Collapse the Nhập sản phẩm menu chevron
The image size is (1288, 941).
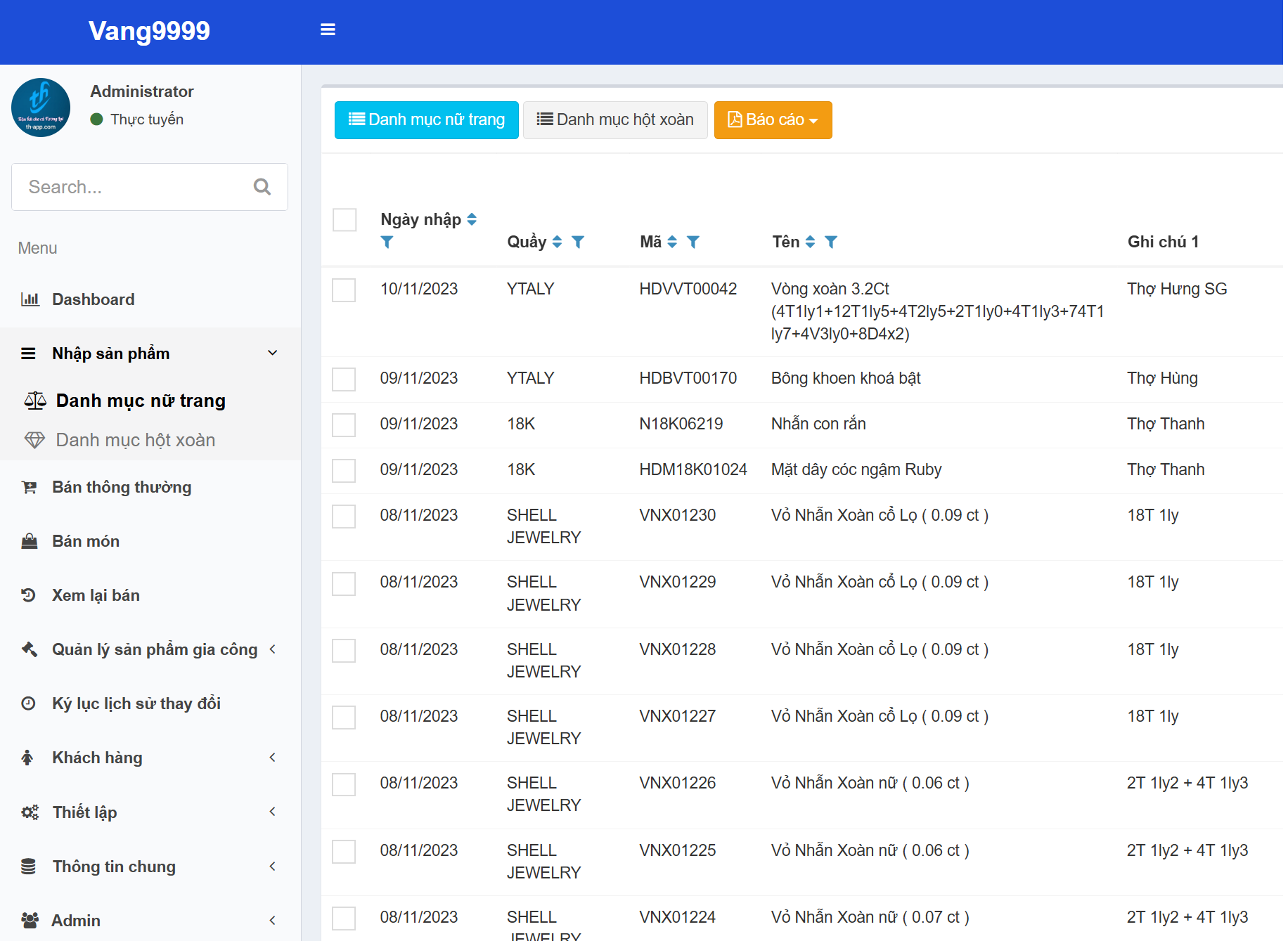[273, 353]
